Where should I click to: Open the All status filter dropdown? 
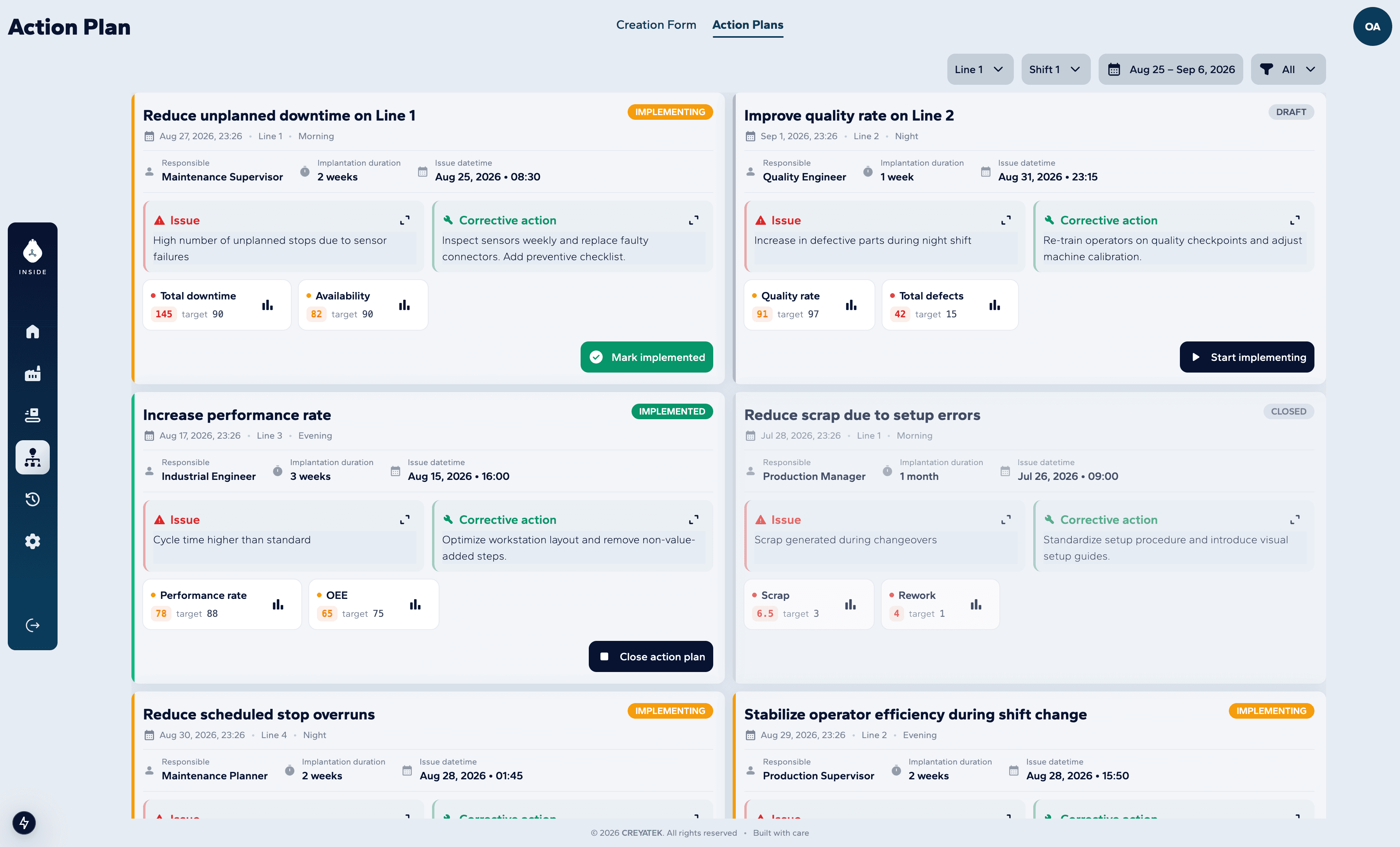(x=1288, y=69)
